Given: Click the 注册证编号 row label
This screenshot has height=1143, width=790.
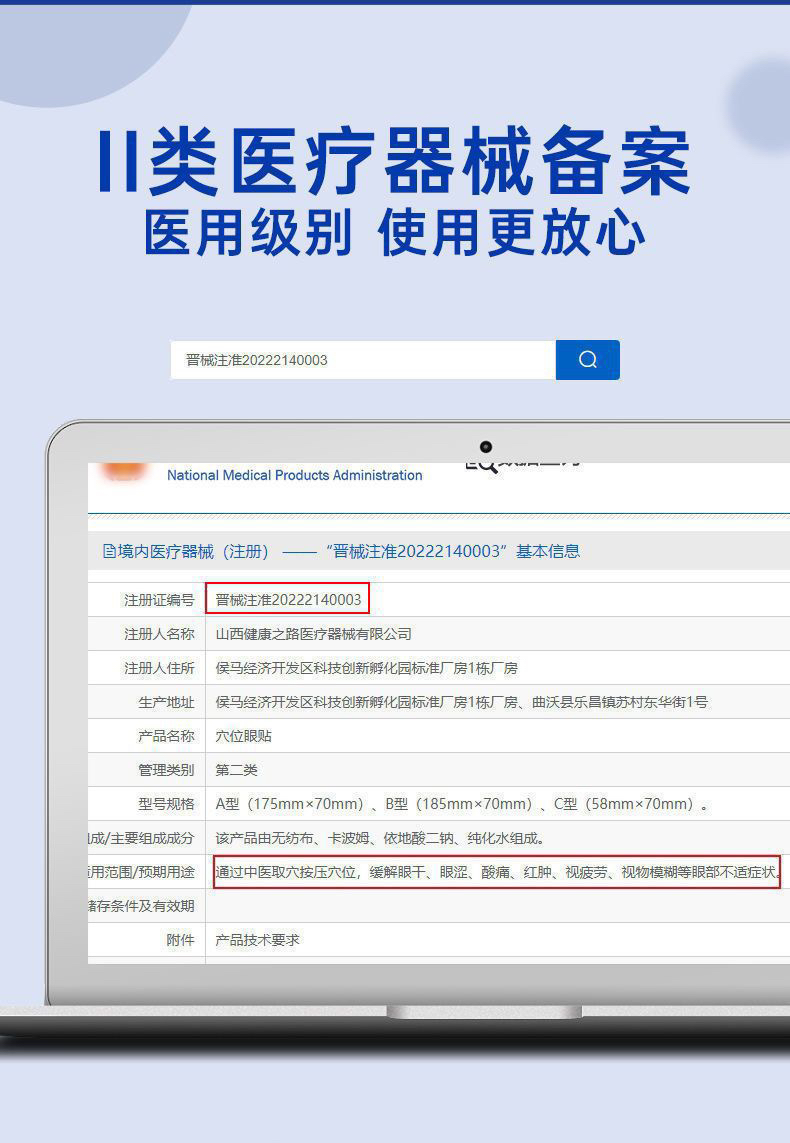Looking at the screenshot, I should click(159, 600).
